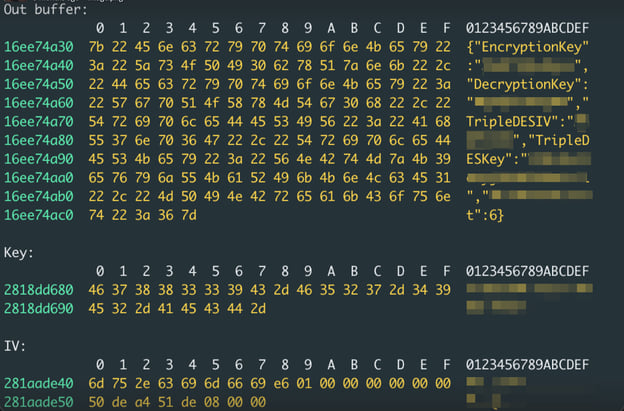624x411 pixels.
Task: Click address 2818dd690 in Key dump
Action: tap(39, 309)
